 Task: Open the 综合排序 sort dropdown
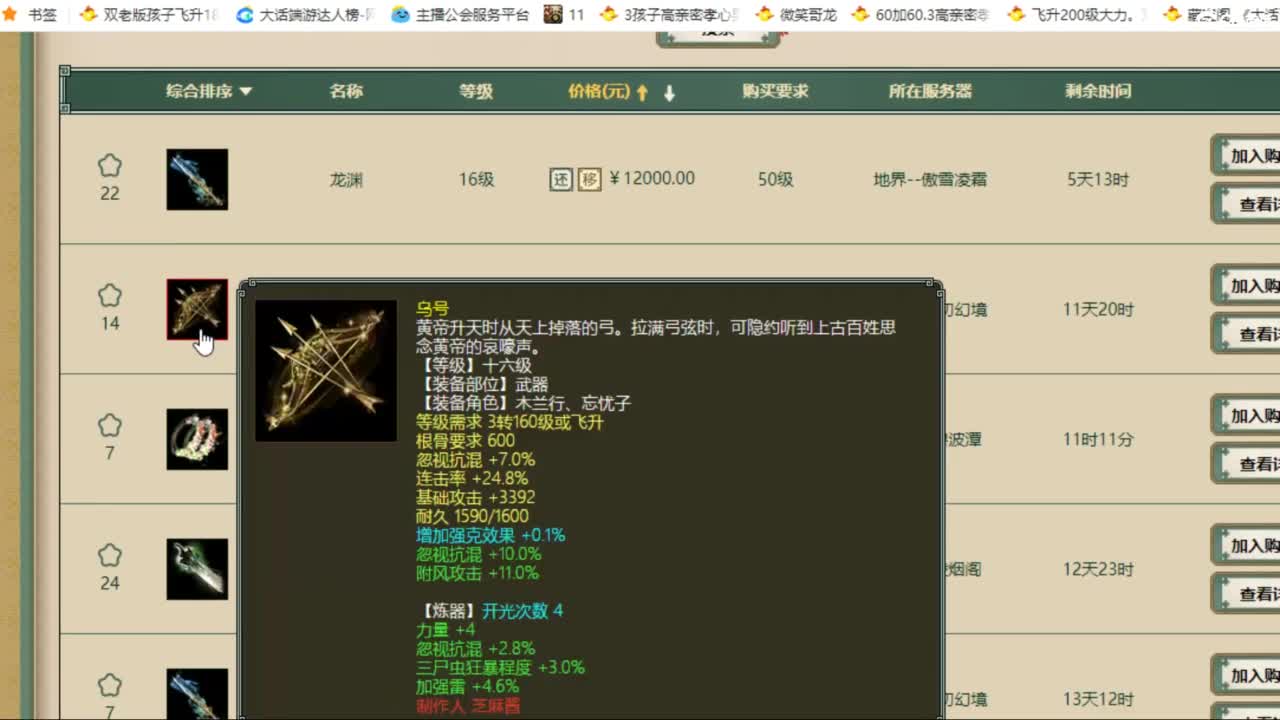[209, 91]
